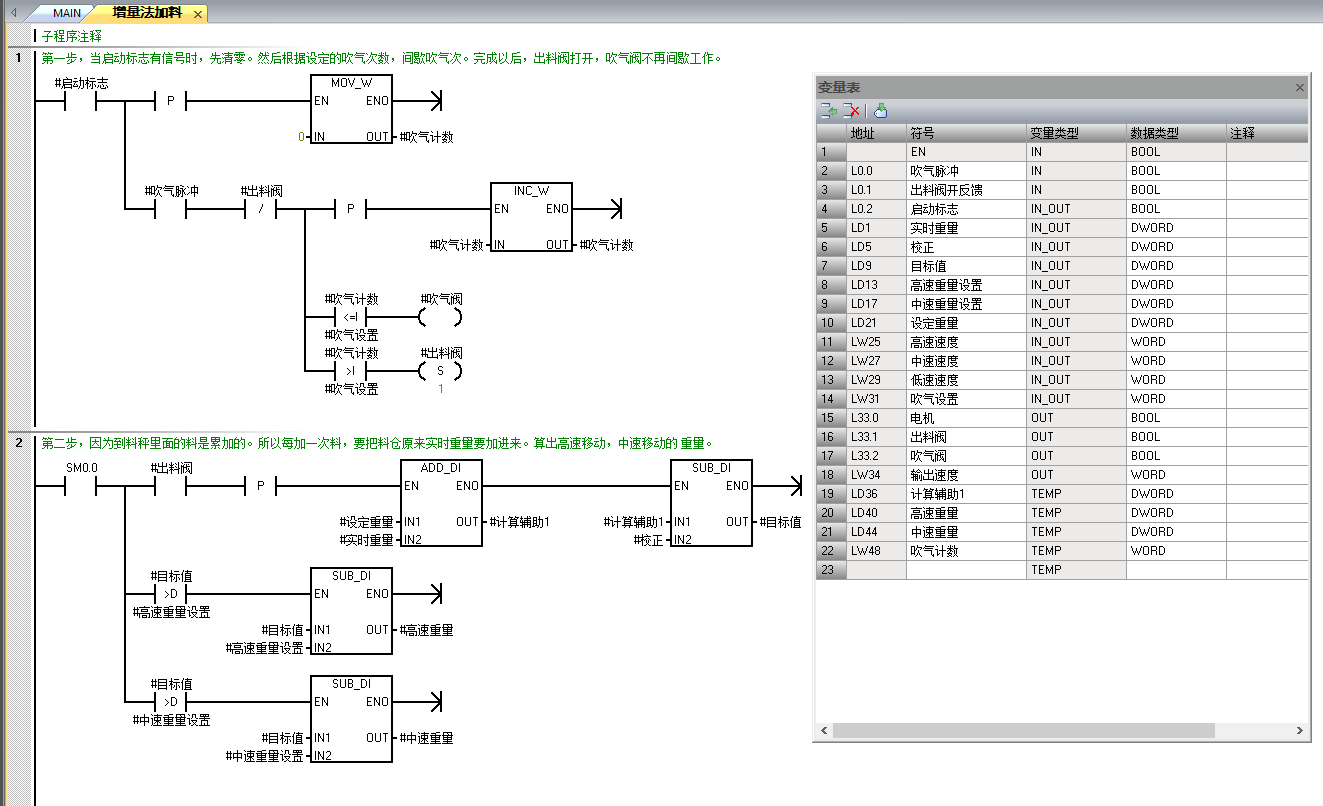1323x806 pixels.
Task: Click the download icon in 变量表 toolbar
Action: (x=880, y=111)
